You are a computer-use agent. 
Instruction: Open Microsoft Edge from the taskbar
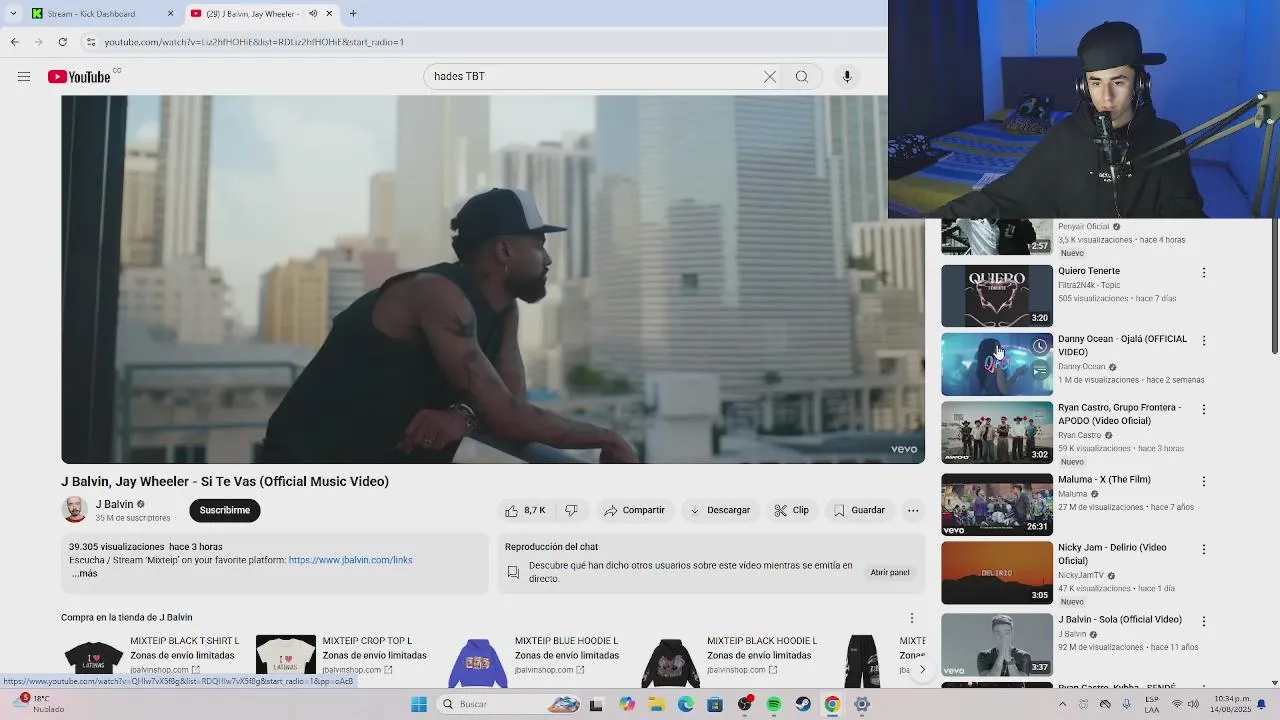click(686, 704)
